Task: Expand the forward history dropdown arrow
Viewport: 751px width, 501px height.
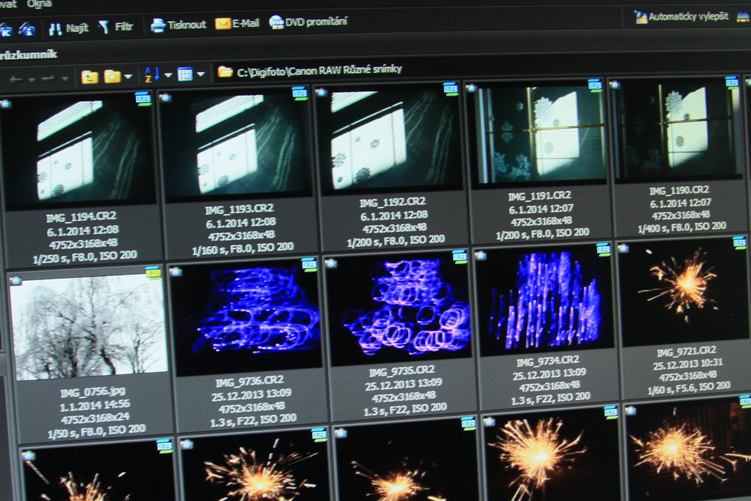Action: click(x=64, y=79)
